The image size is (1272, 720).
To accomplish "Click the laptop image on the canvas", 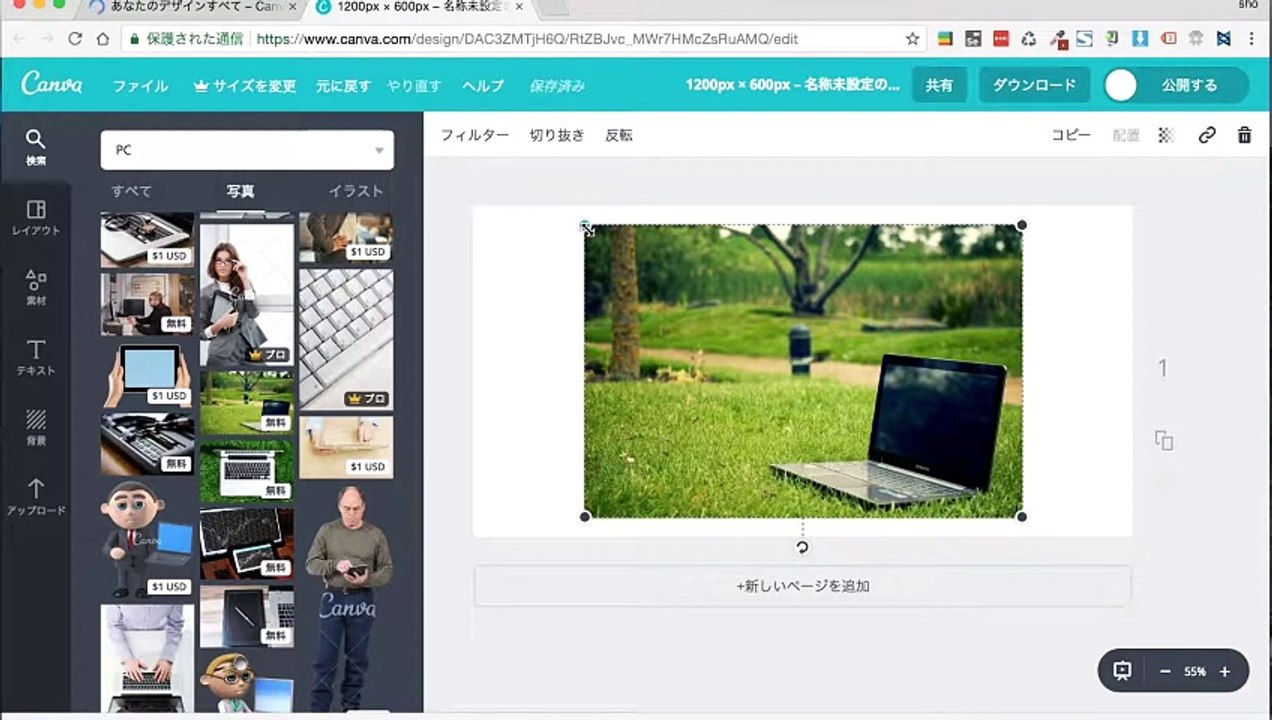I will point(803,371).
